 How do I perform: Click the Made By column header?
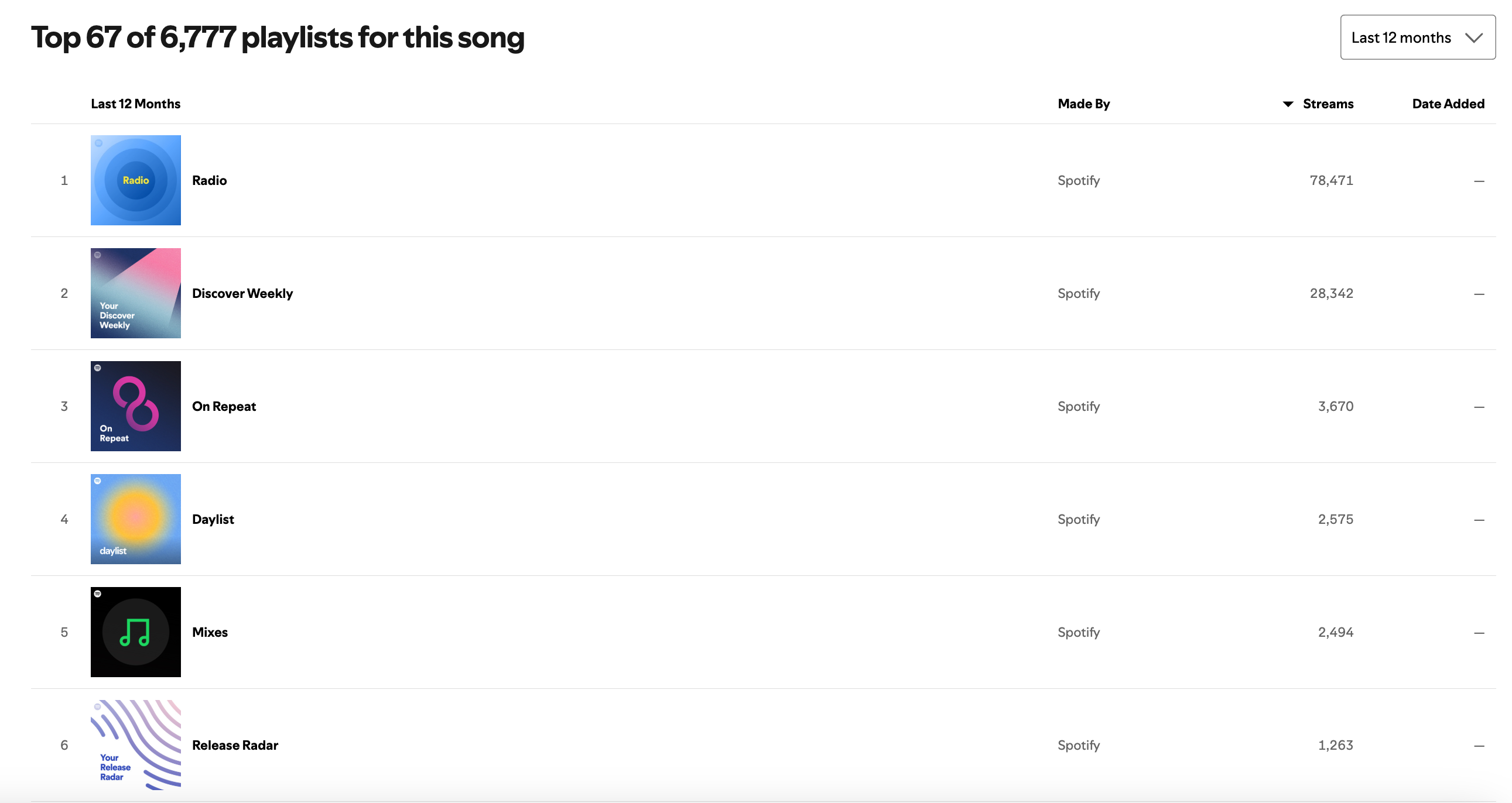1083,104
